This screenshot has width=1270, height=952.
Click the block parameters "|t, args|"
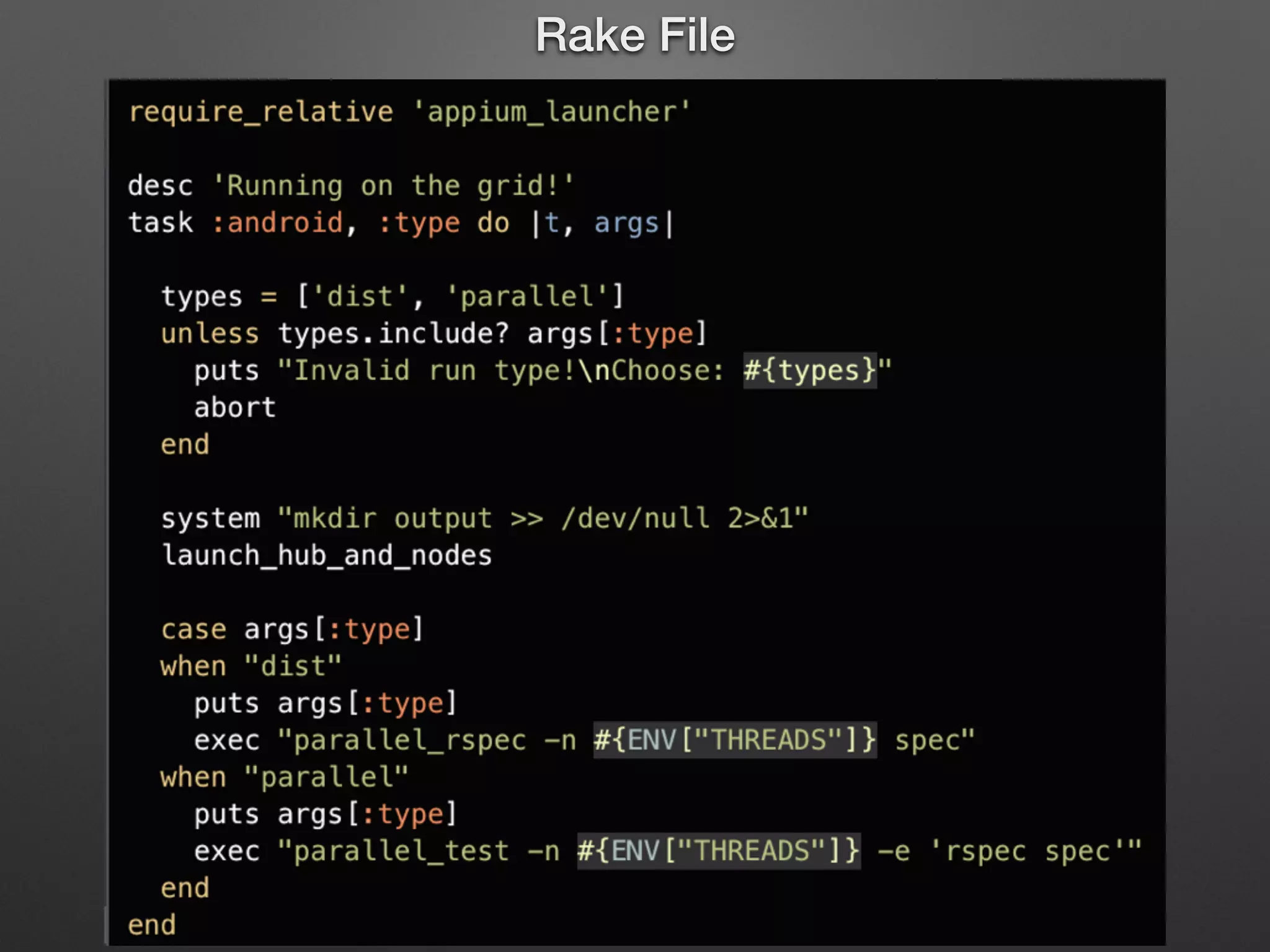602,223
